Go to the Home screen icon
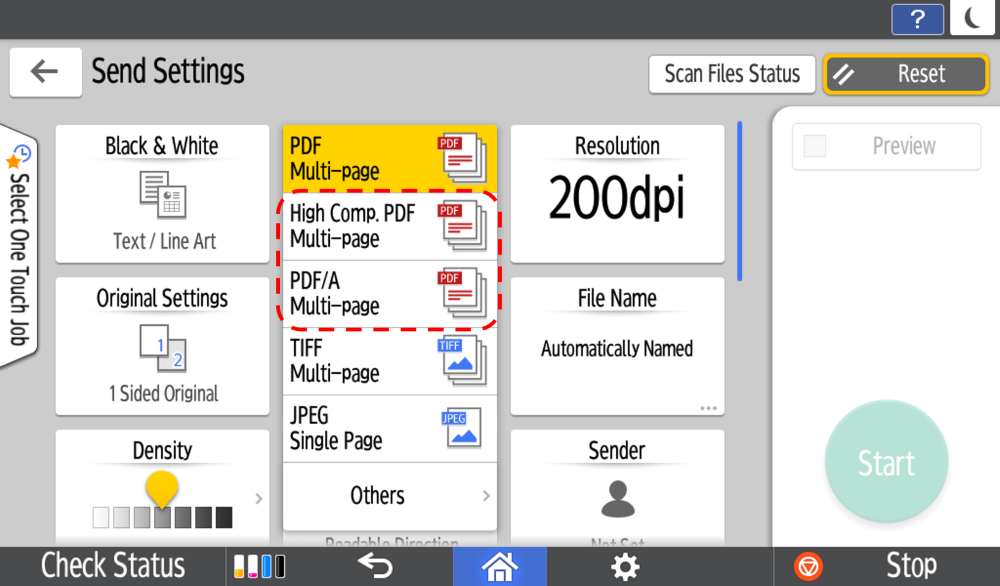 point(499,566)
